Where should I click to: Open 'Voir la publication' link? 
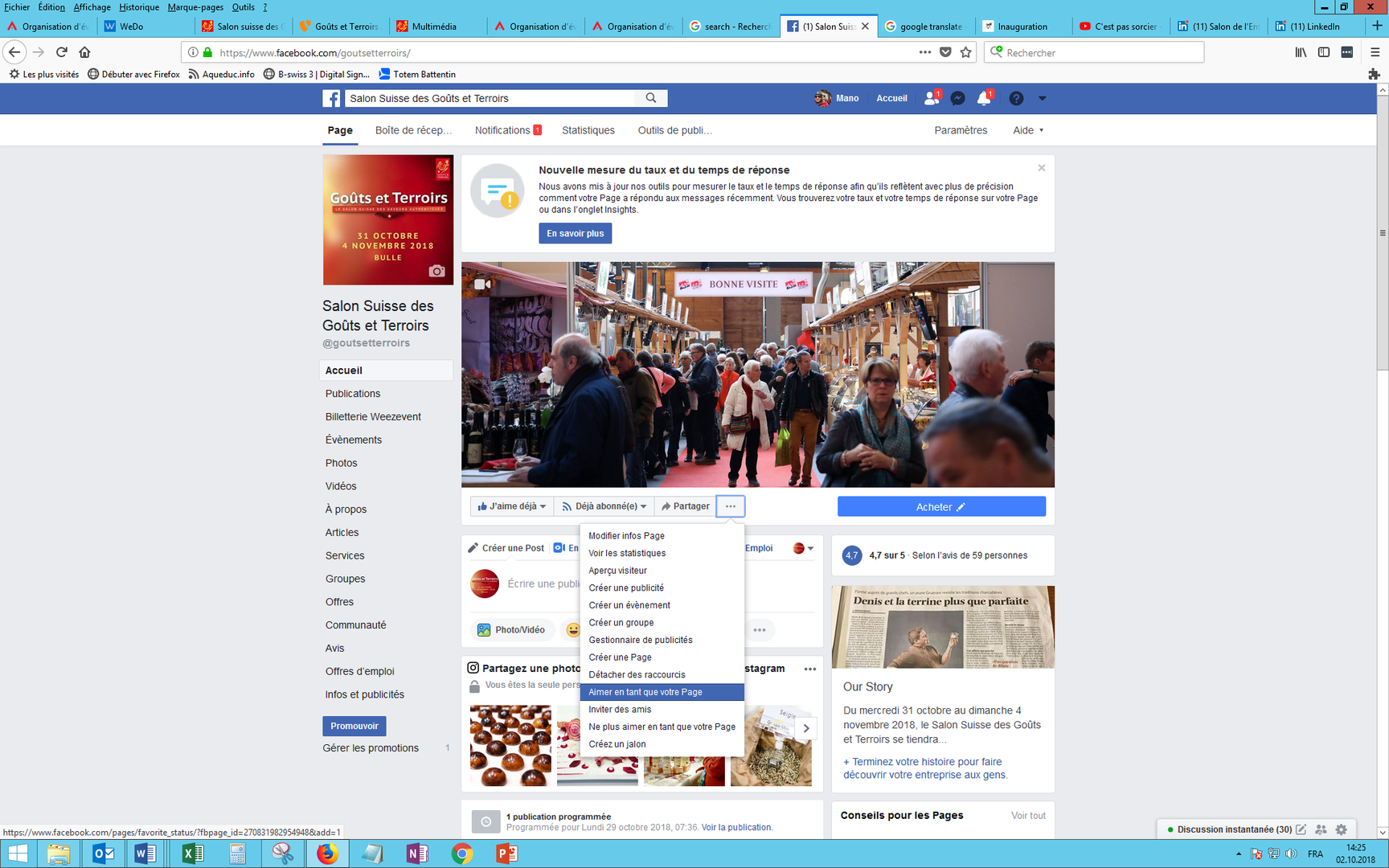(736, 827)
